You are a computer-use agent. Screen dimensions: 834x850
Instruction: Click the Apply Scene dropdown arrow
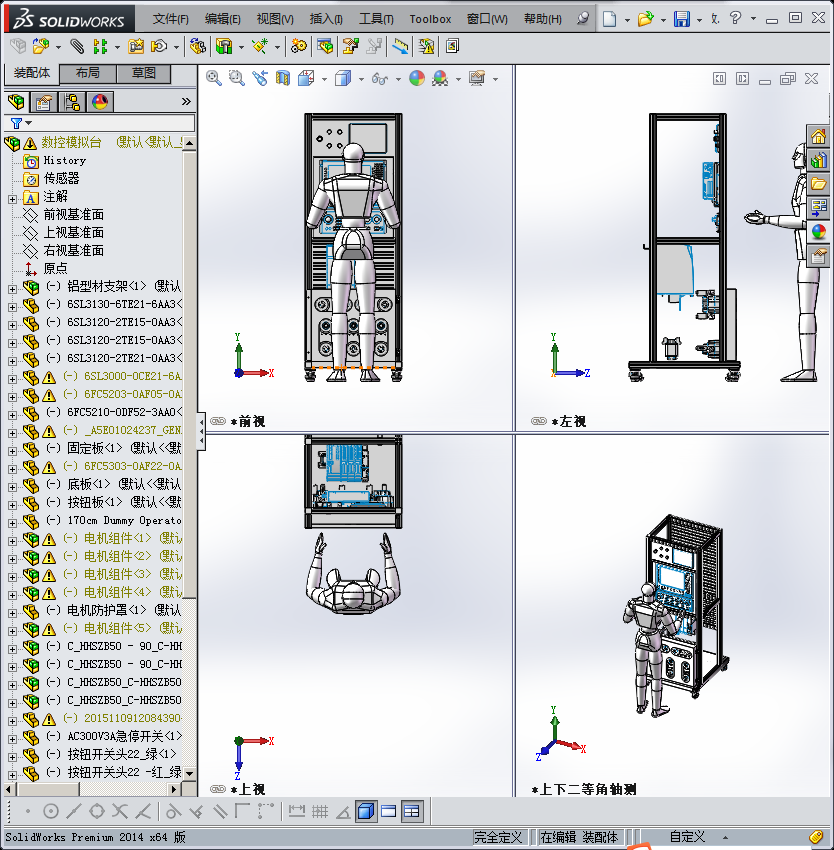pyautogui.click(x=458, y=79)
